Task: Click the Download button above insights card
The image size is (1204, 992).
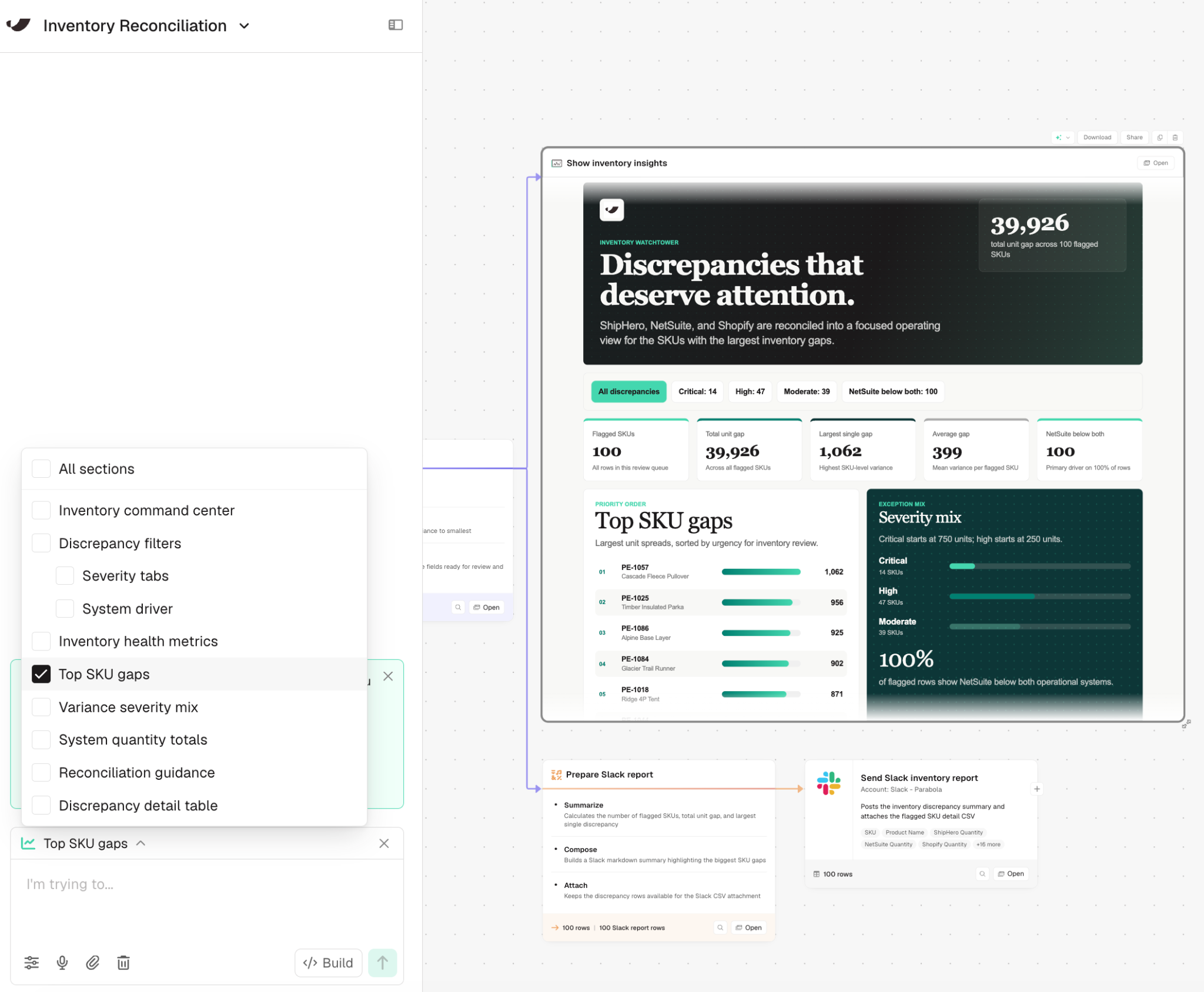Action: coord(1097,138)
